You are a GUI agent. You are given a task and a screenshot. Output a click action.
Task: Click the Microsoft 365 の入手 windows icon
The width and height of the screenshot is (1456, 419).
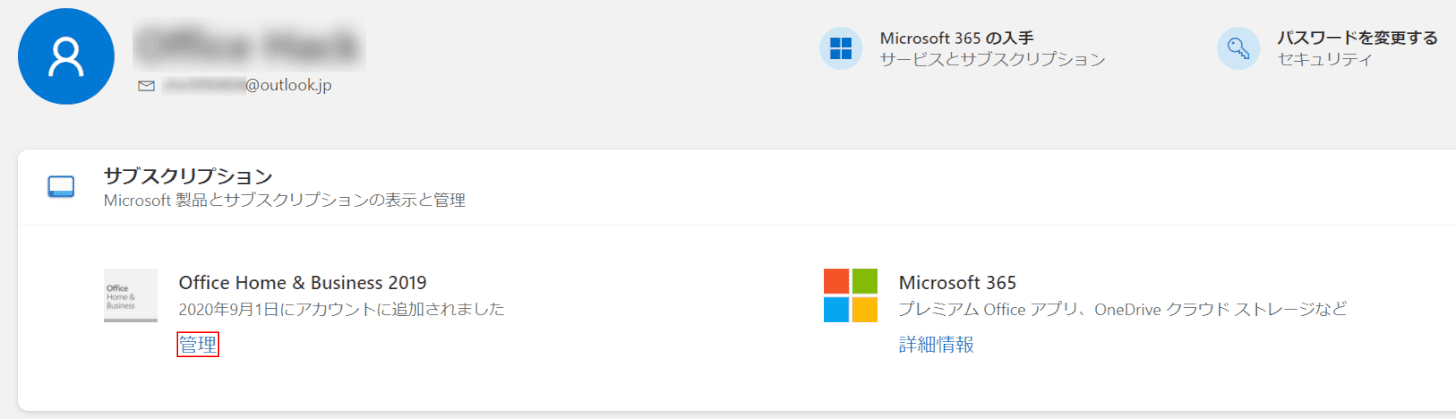(840, 48)
